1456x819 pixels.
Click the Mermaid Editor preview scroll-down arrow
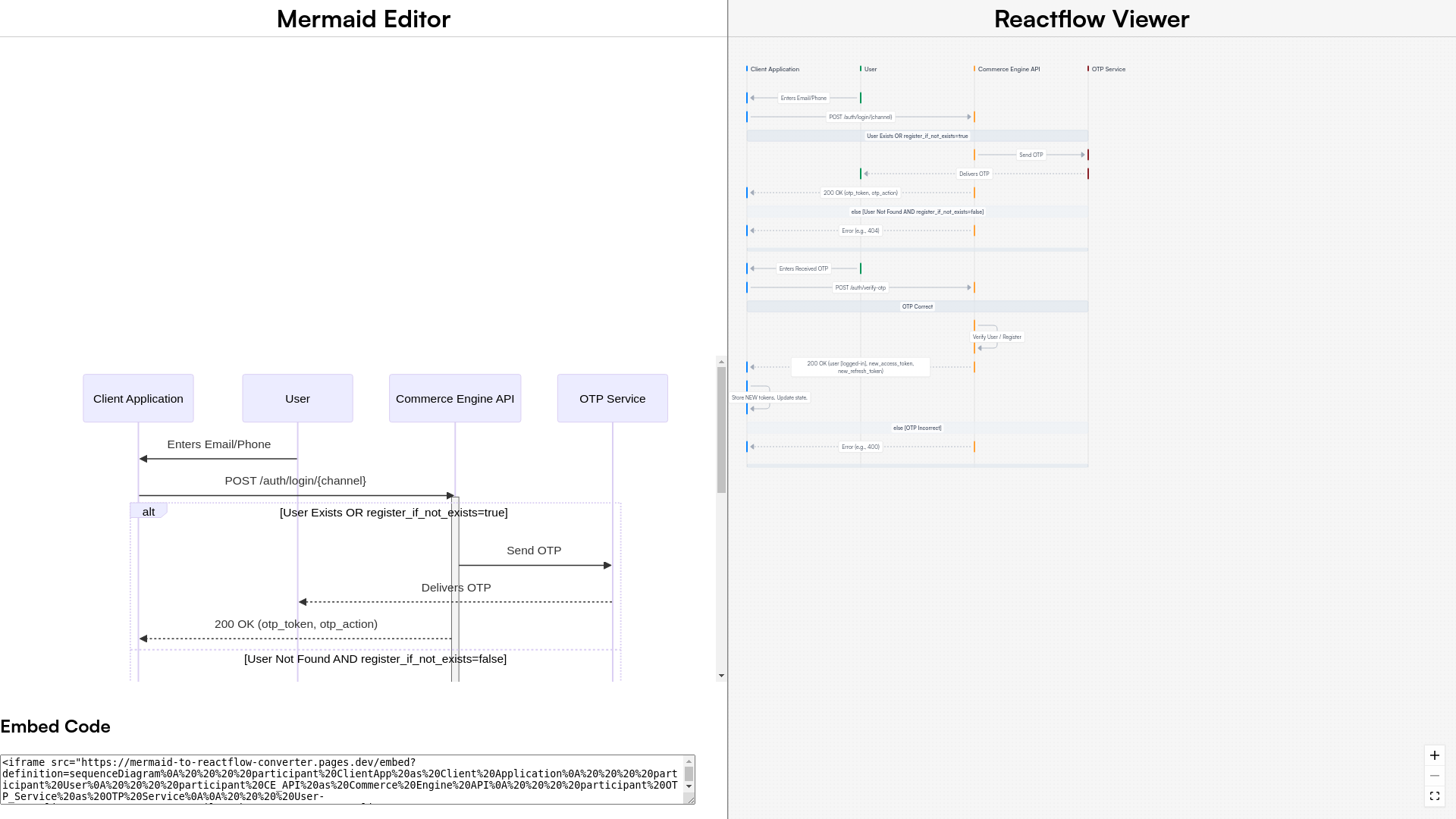pyautogui.click(x=721, y=676)
